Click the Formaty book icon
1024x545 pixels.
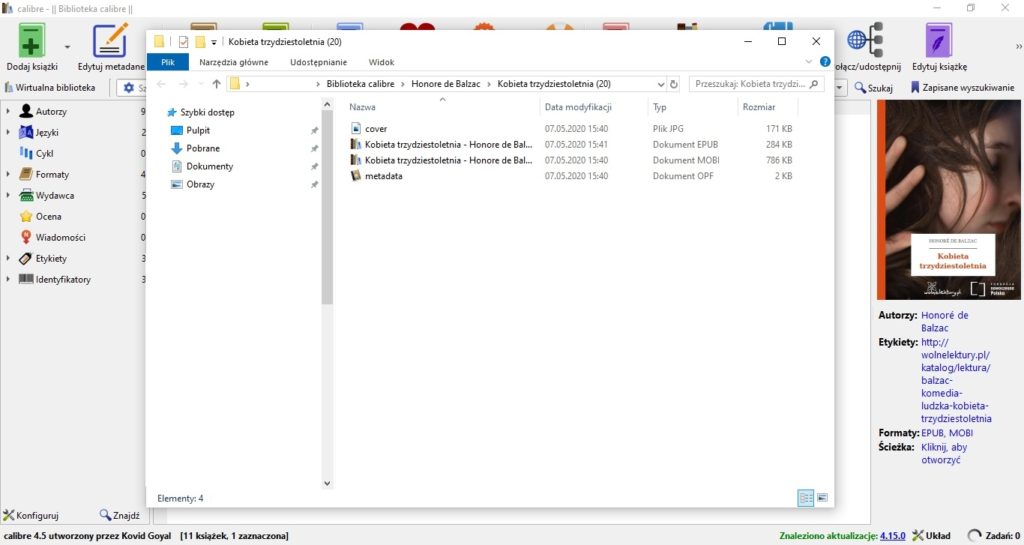click(26, 174)
